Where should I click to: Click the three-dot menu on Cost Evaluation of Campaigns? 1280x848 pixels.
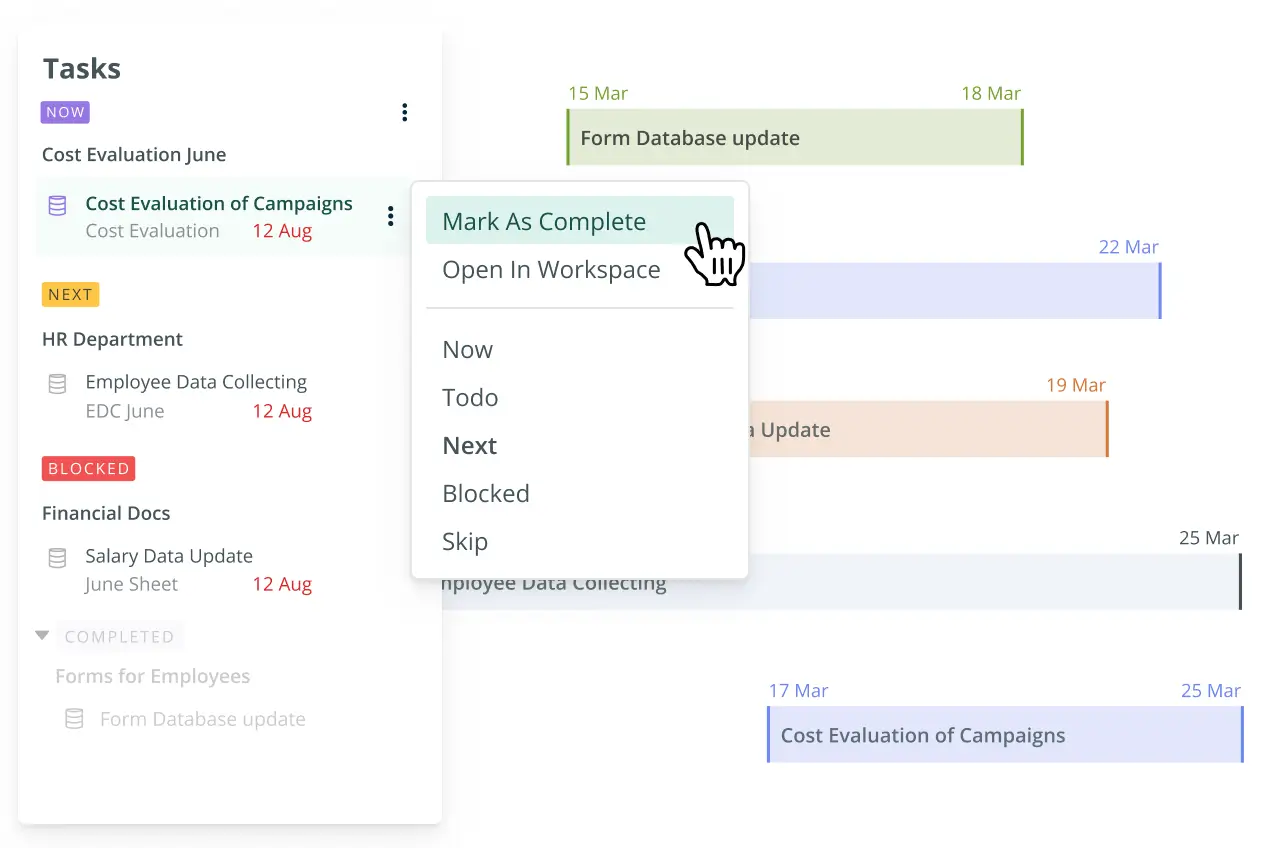click(x=390, y=216)
